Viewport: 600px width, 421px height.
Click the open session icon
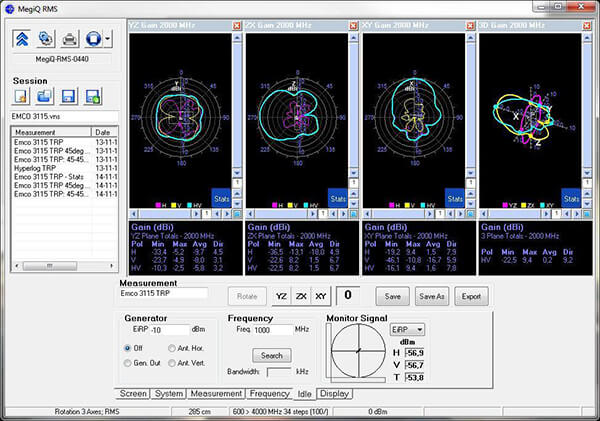pos(45,96)
